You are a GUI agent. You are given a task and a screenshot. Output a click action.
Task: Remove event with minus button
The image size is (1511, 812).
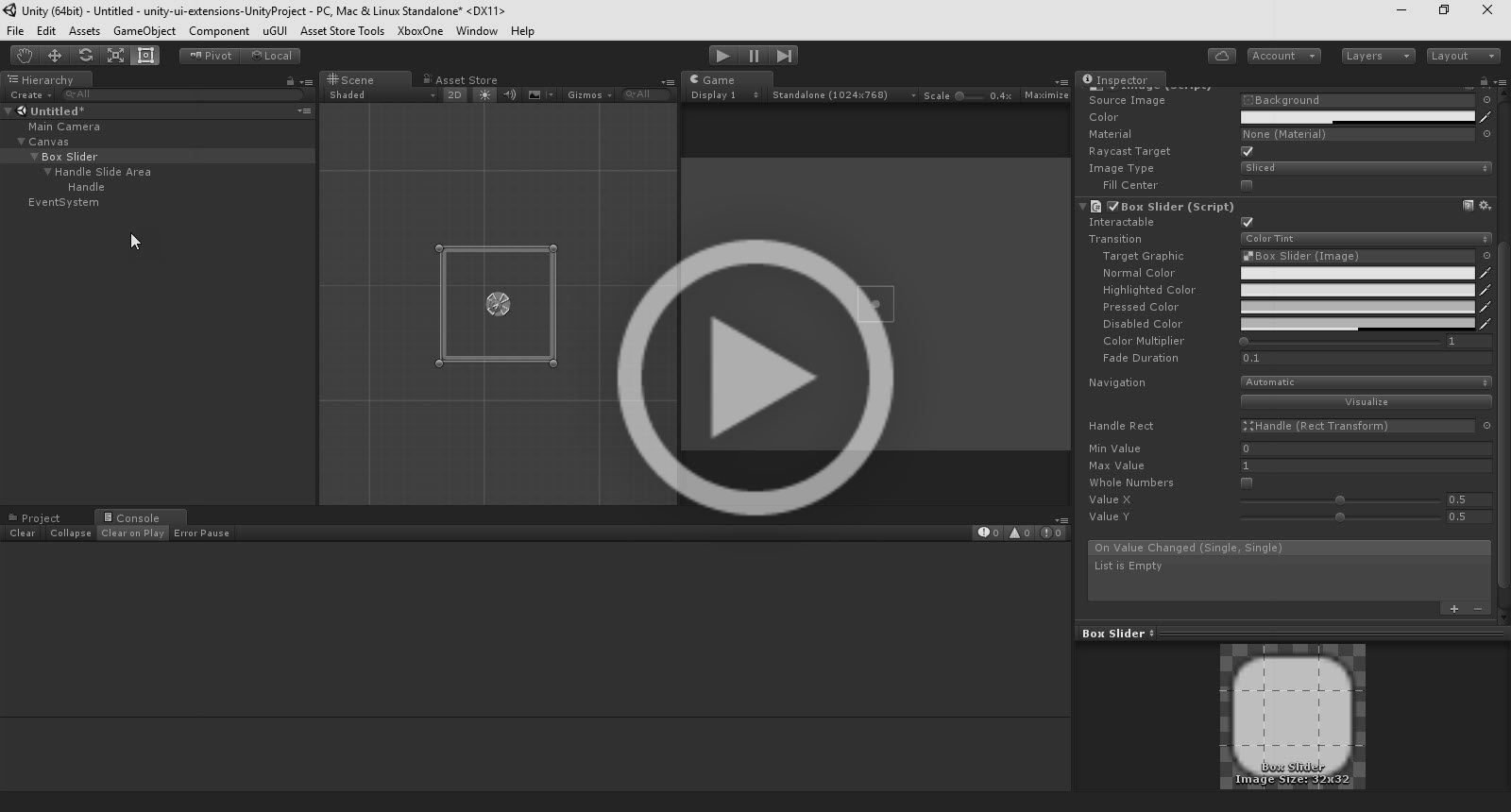[1478, 609]
